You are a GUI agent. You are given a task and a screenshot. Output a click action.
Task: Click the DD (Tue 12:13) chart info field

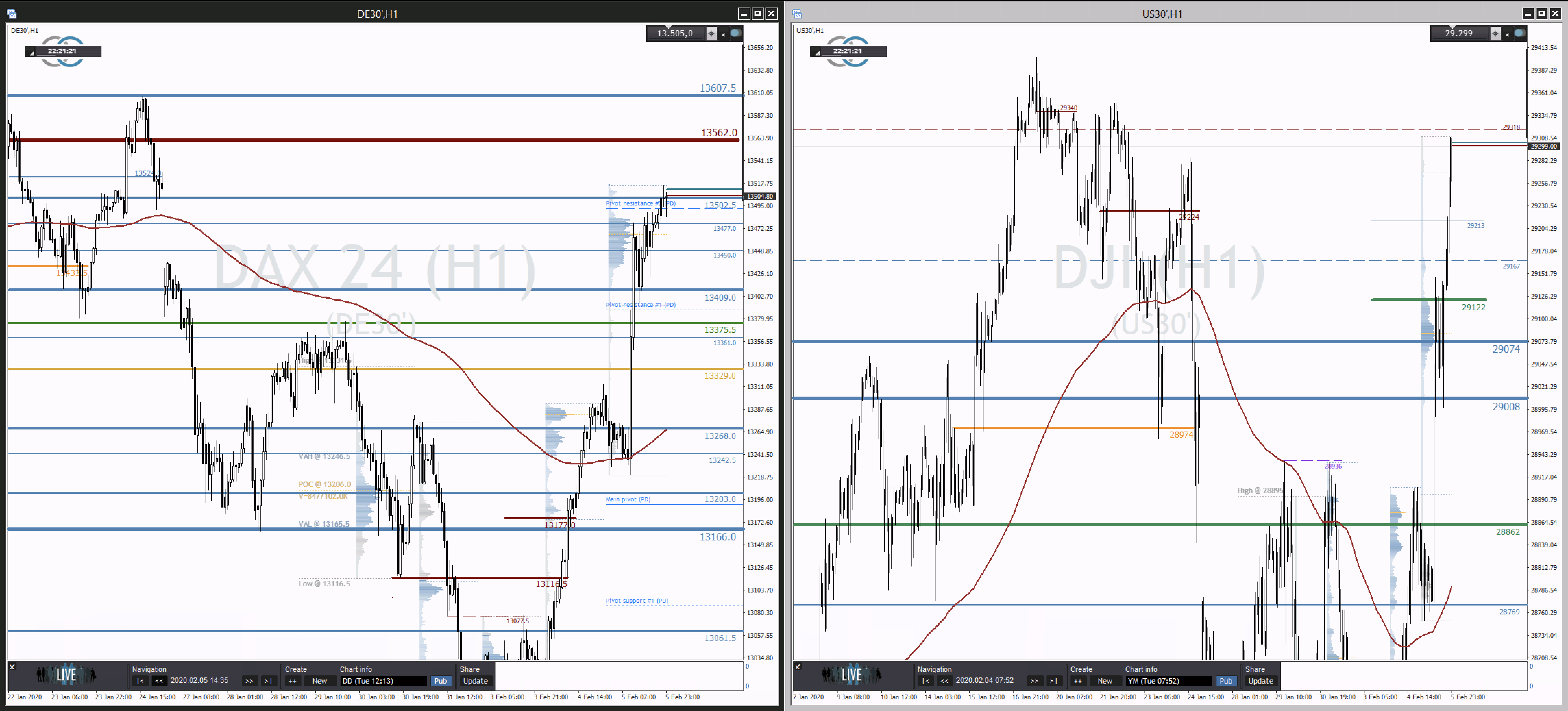383,681
